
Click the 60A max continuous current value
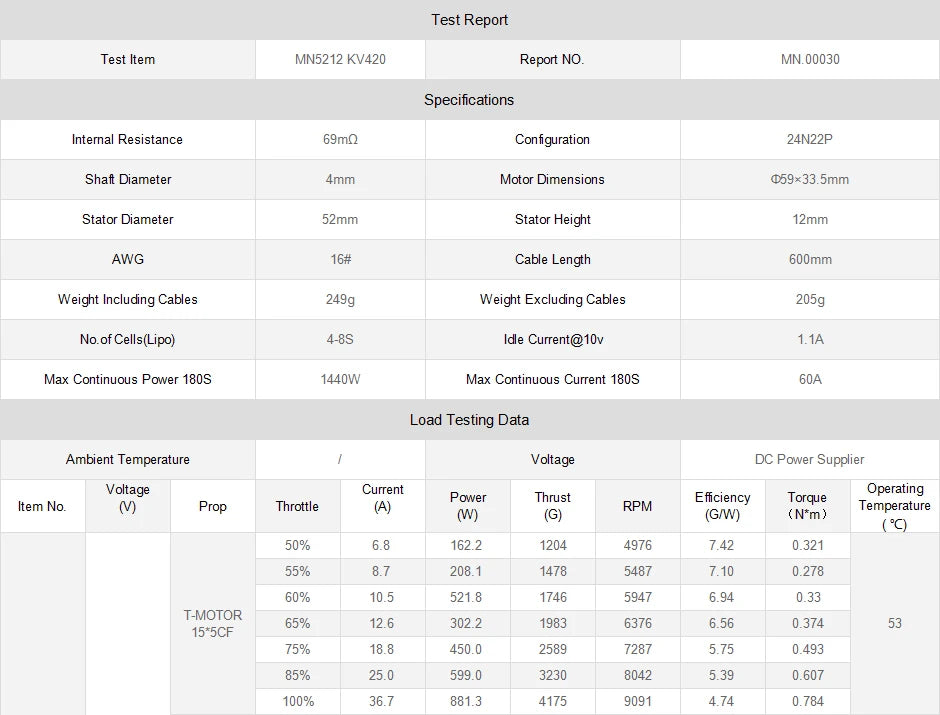point(810,379)
